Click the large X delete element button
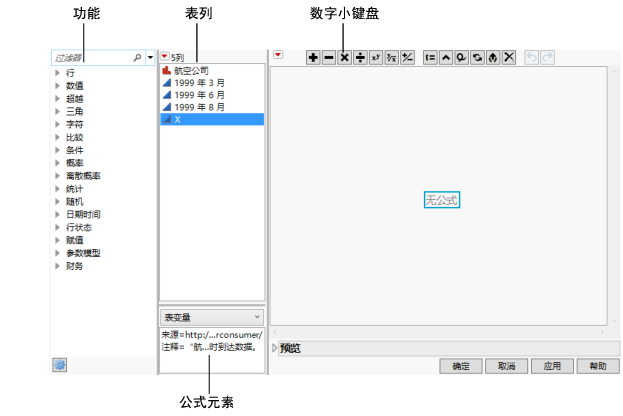Screen dimensions: 623x416 pyautogui.click(x=509, y=58)
